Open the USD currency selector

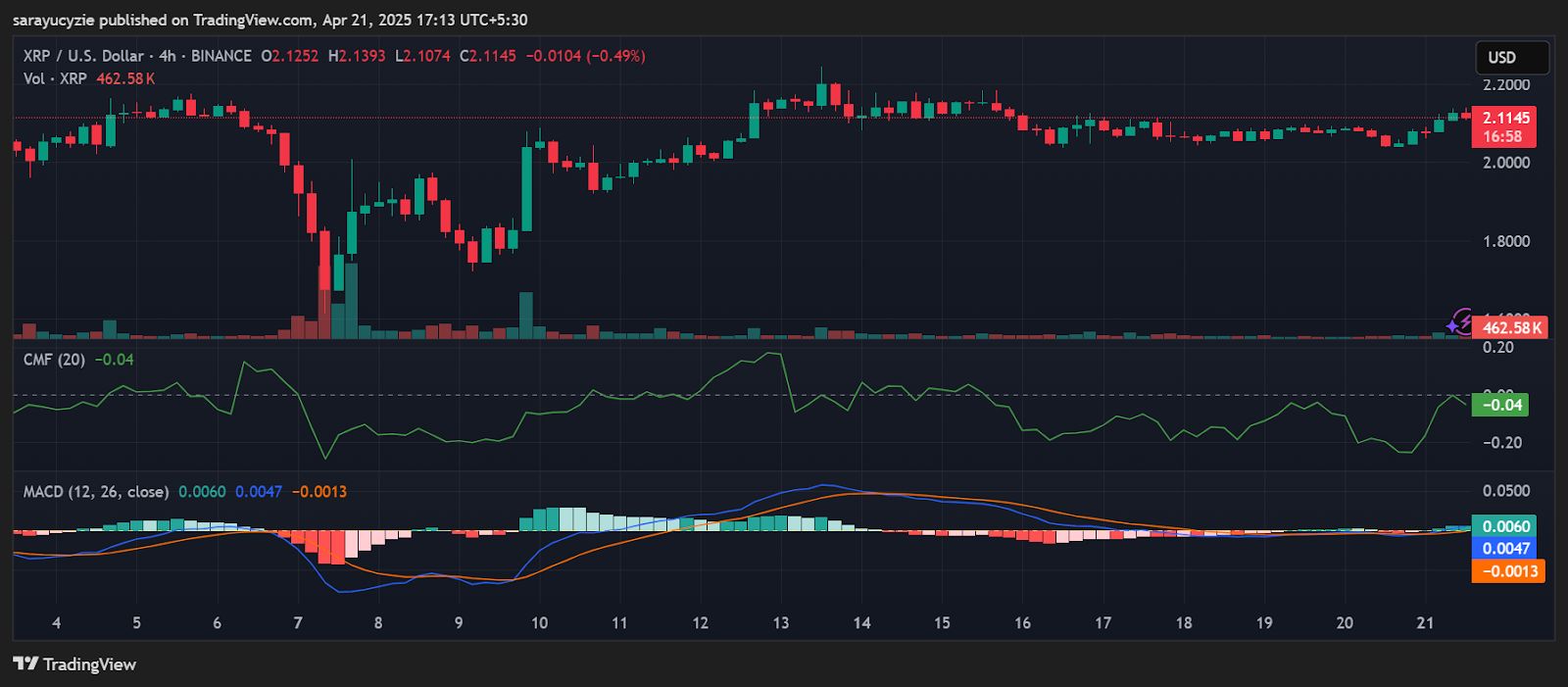(x=1512, y=58)
